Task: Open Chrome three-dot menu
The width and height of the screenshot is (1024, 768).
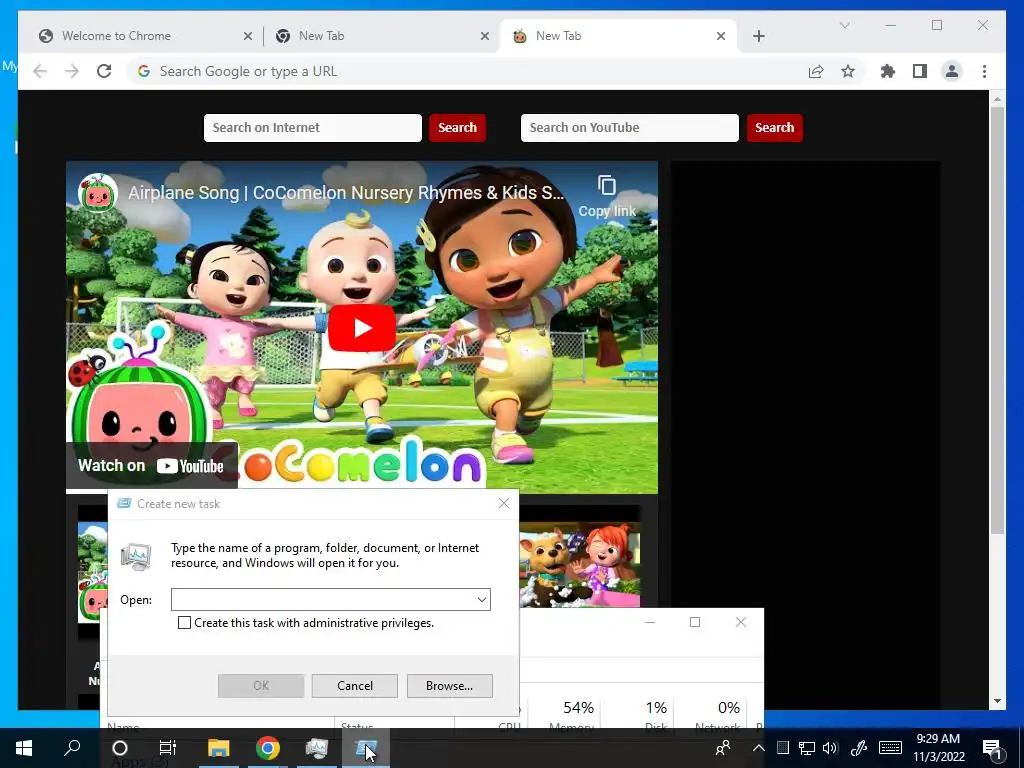Action: pyautogui.click(x=984, y=71)
